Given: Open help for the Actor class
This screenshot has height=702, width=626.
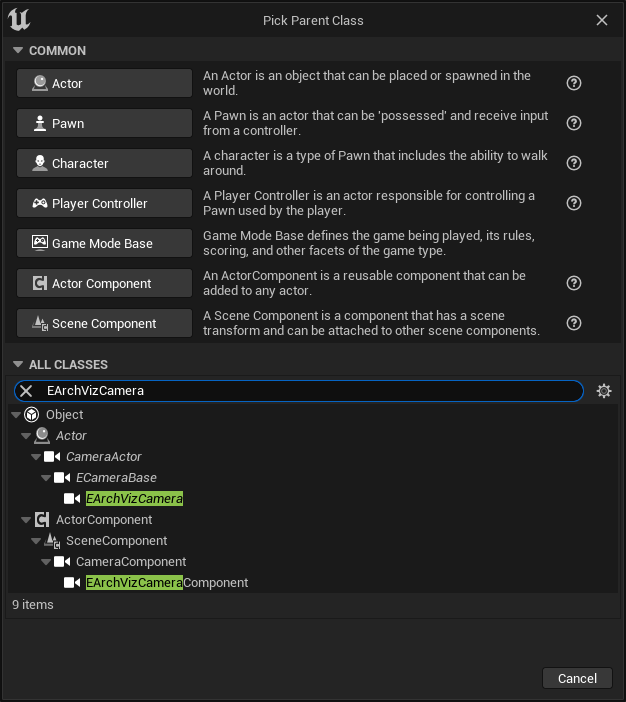Looking at the screenshot, I should click(x=574, y=84).
